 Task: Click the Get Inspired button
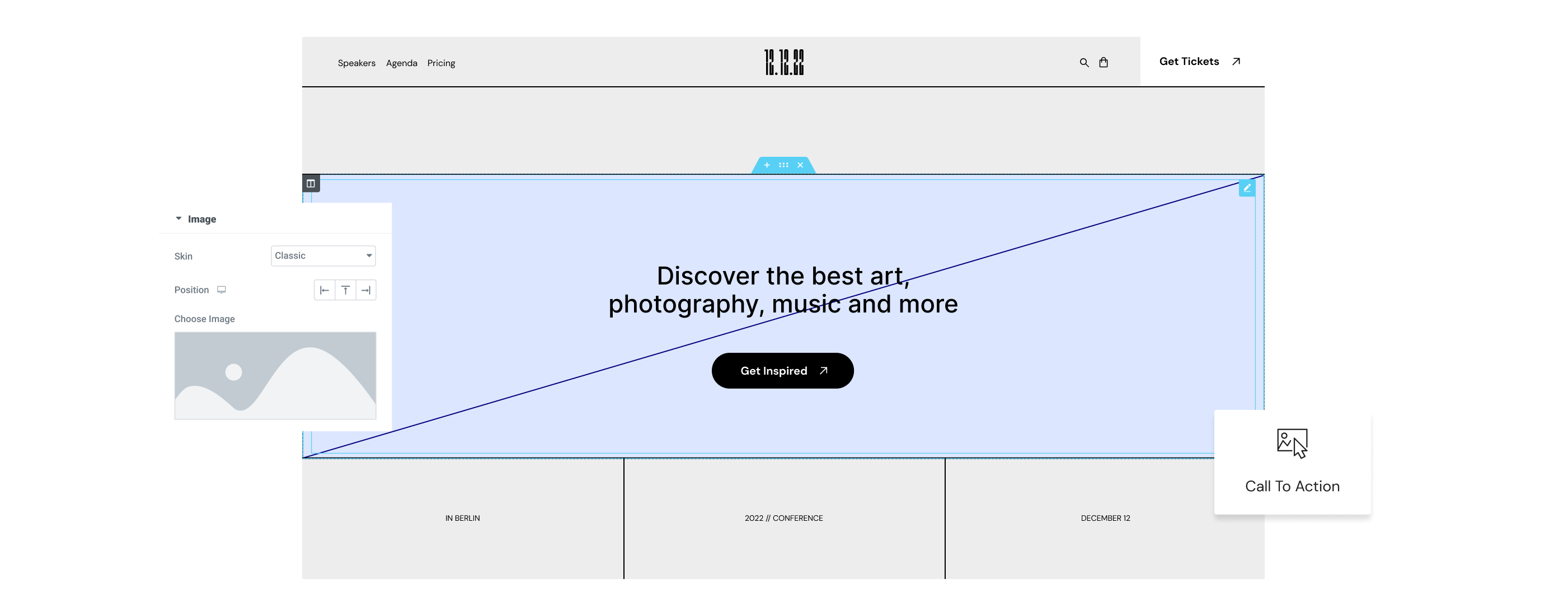point(783,371)
